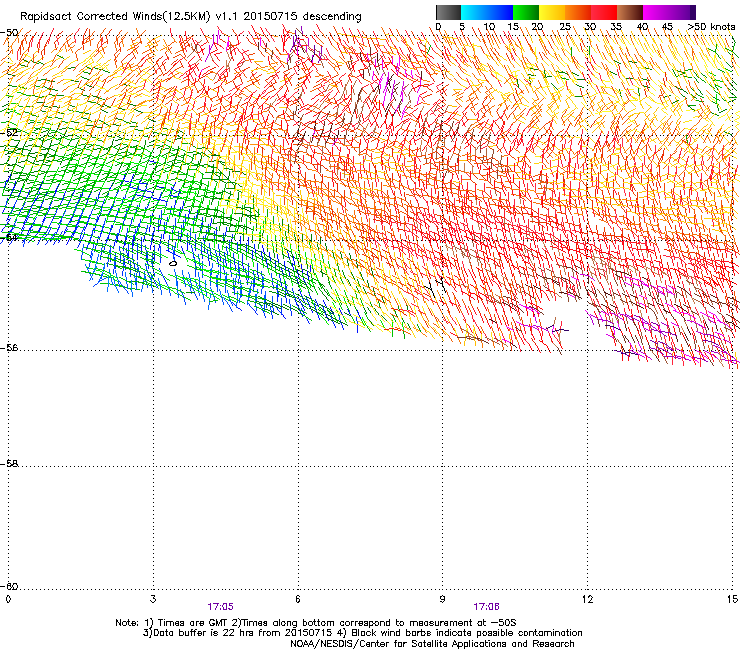Screen dimensions: 740x650
Task: Click the '10' label on the speed legend
Action: (489, 27)
